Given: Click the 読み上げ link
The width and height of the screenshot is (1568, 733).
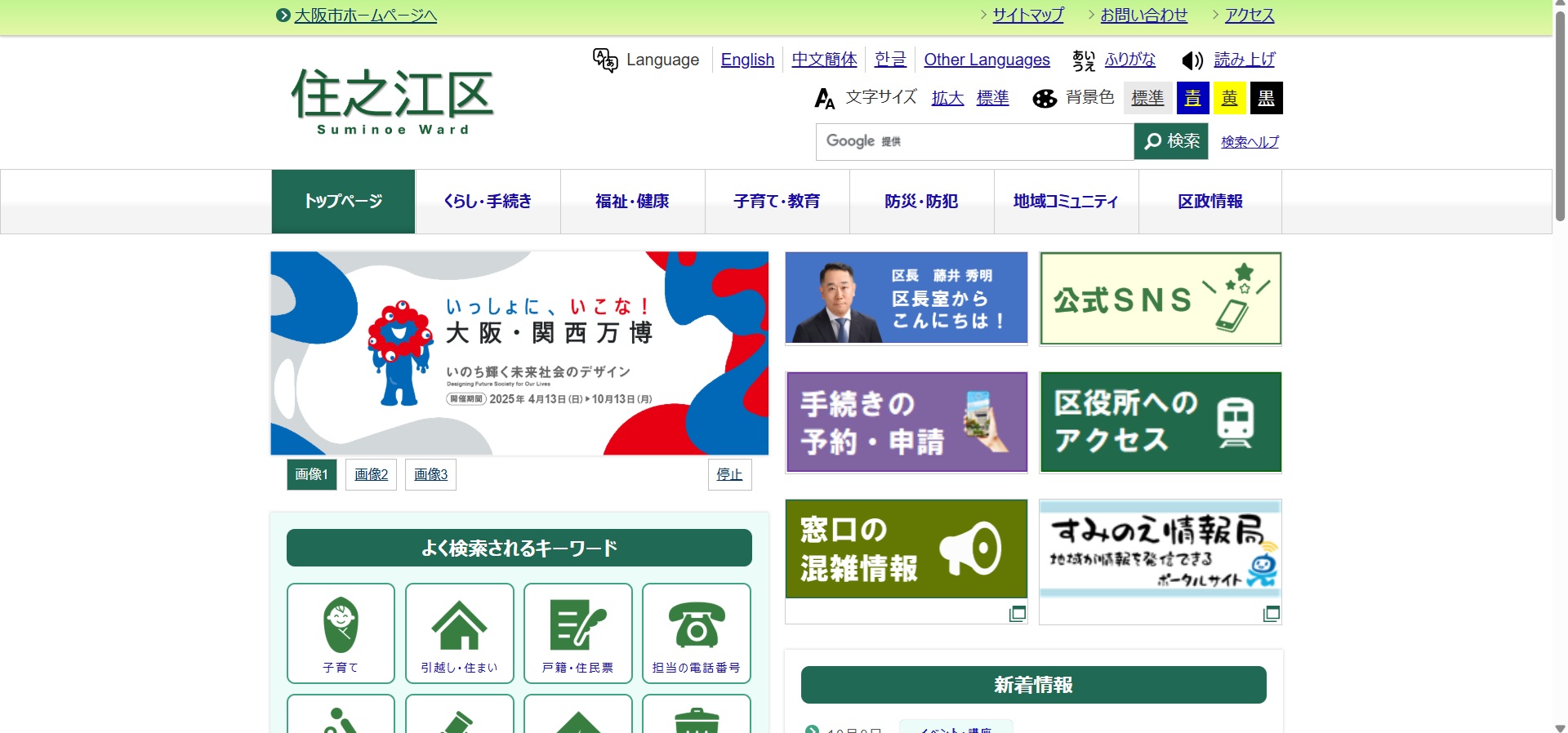Looking at the screenshot, I should click(1244, 60).
